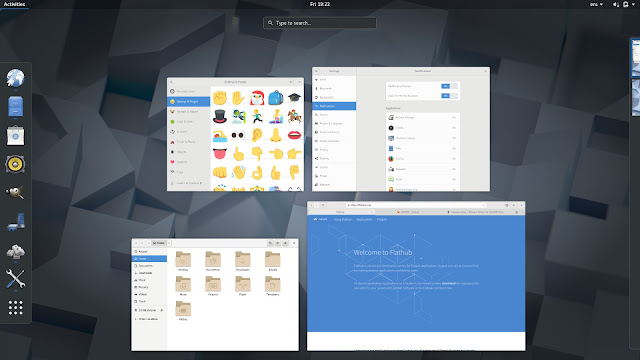Click Applications link on Flathub page

tap(364, 219)
